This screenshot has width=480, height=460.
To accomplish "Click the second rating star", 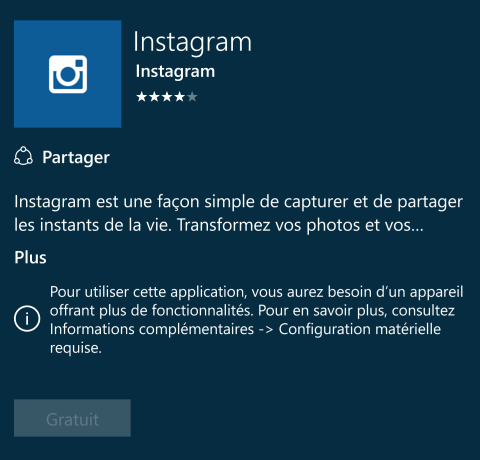I will (x=154, y=97).
